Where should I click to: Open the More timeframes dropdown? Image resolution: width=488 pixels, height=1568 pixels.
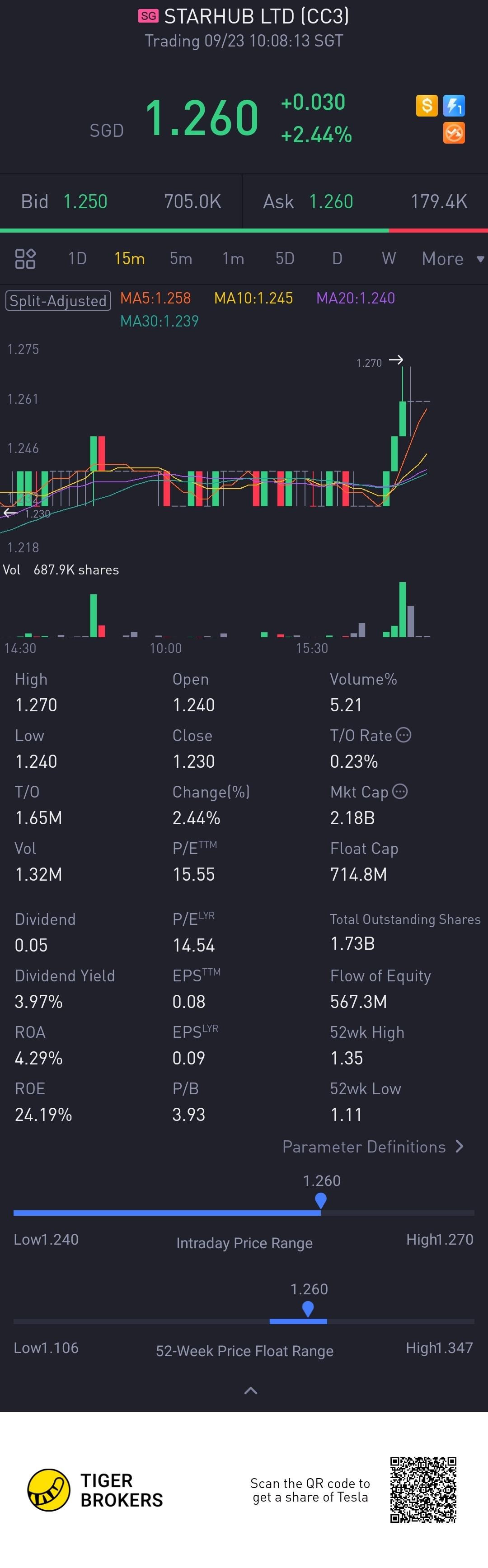(x=452, y=259)
